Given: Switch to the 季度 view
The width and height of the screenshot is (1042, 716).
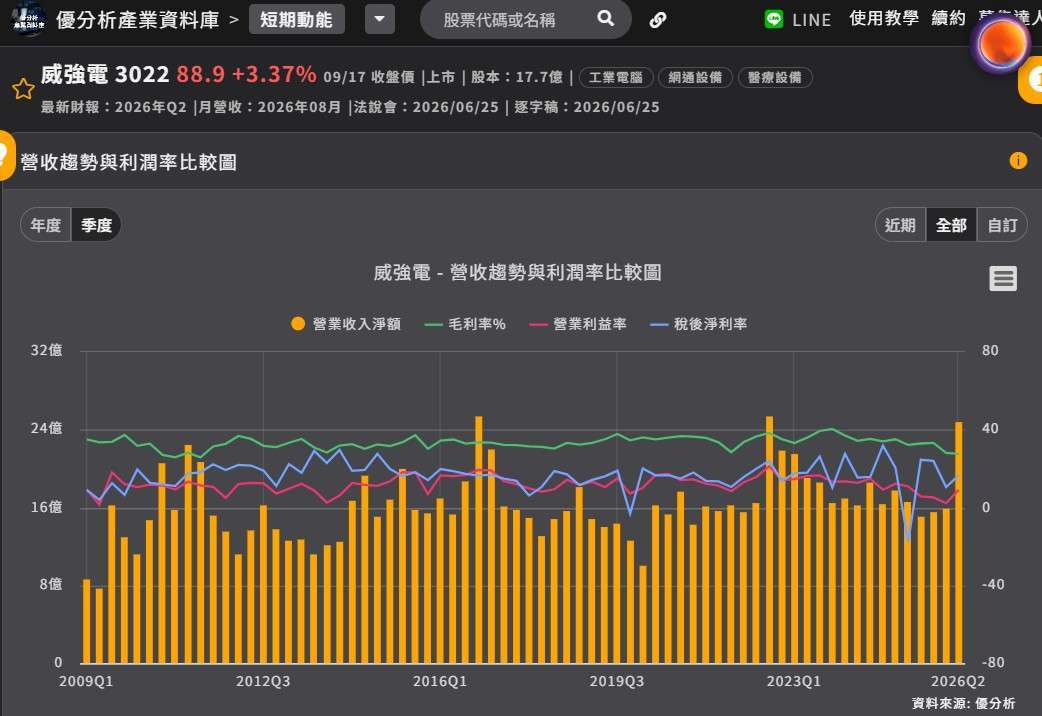Looking at the screenshot, I should 96,225.
